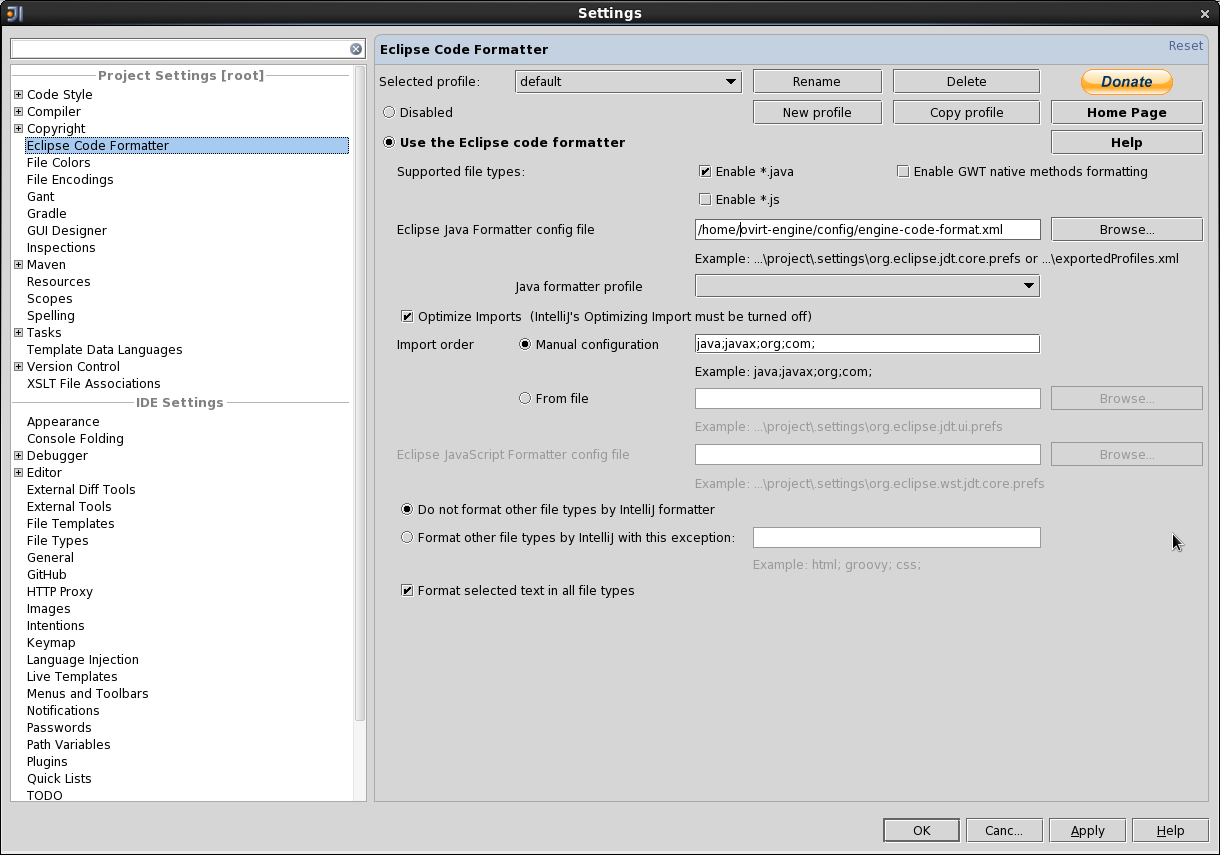Expand the Code Style tree node
The image size is (1220, 855).
tap(18, 95)
